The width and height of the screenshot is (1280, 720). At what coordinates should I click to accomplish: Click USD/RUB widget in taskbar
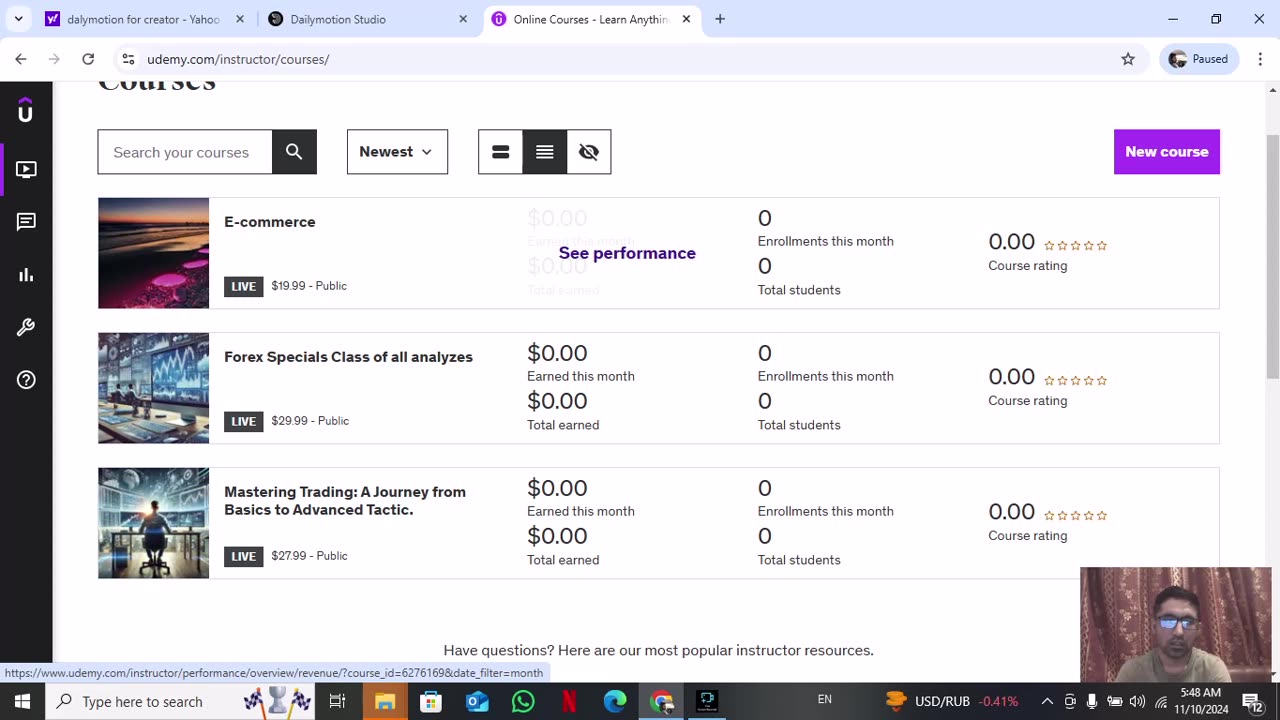pos(952,701)
